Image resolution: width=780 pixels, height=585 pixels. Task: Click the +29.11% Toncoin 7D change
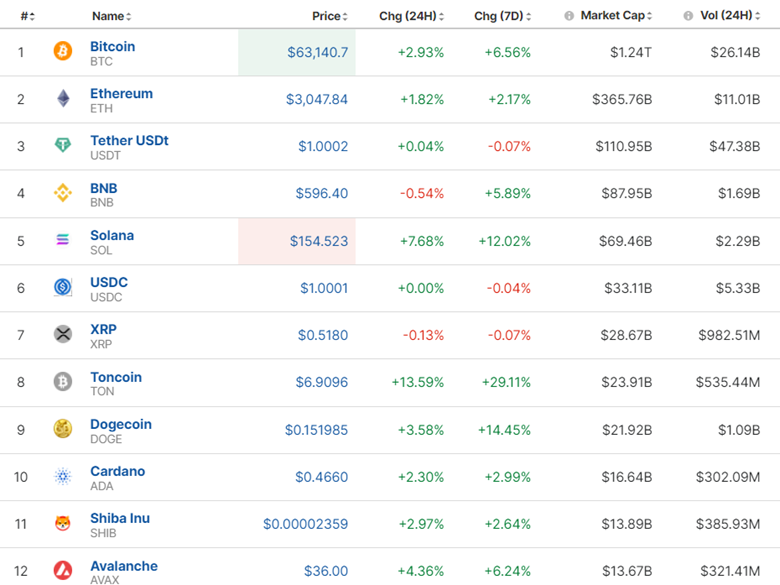click(x=506, y=382)
